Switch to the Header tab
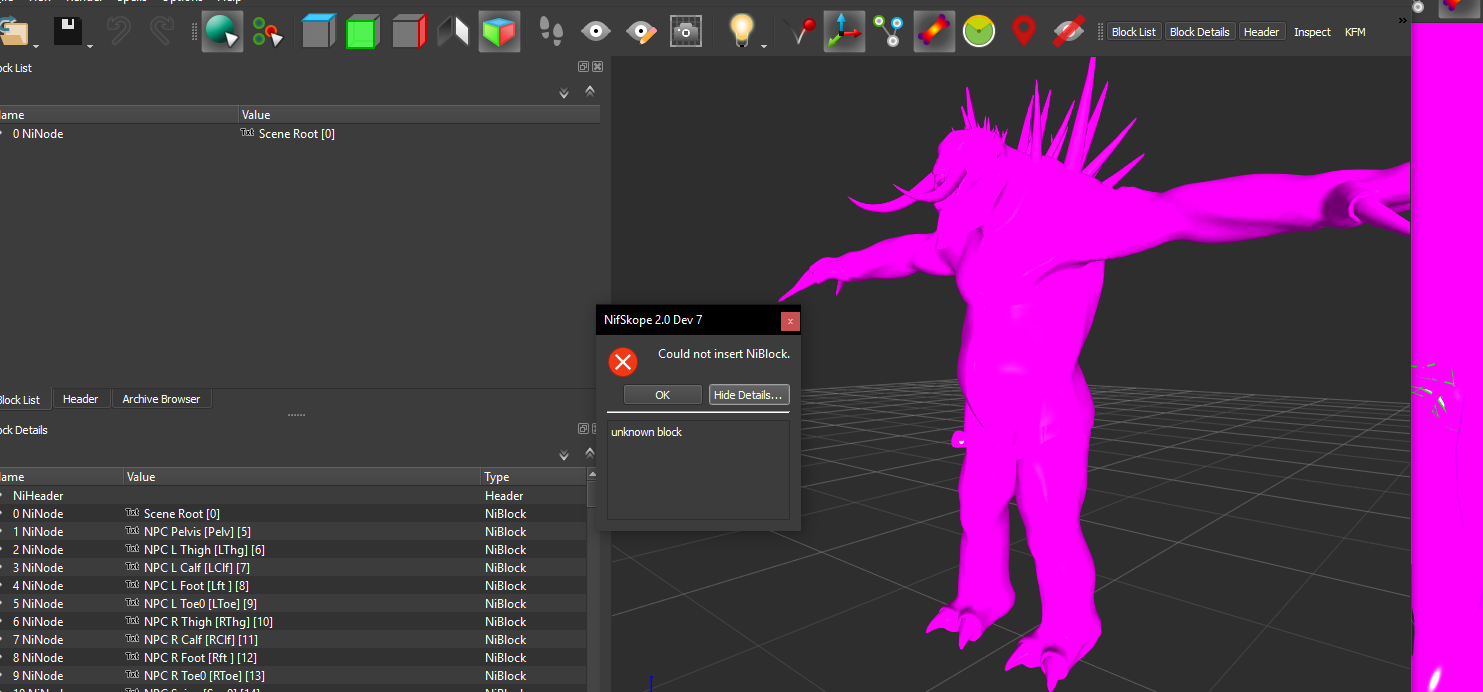Screen dimensions: 1483x692 point(81,399)
